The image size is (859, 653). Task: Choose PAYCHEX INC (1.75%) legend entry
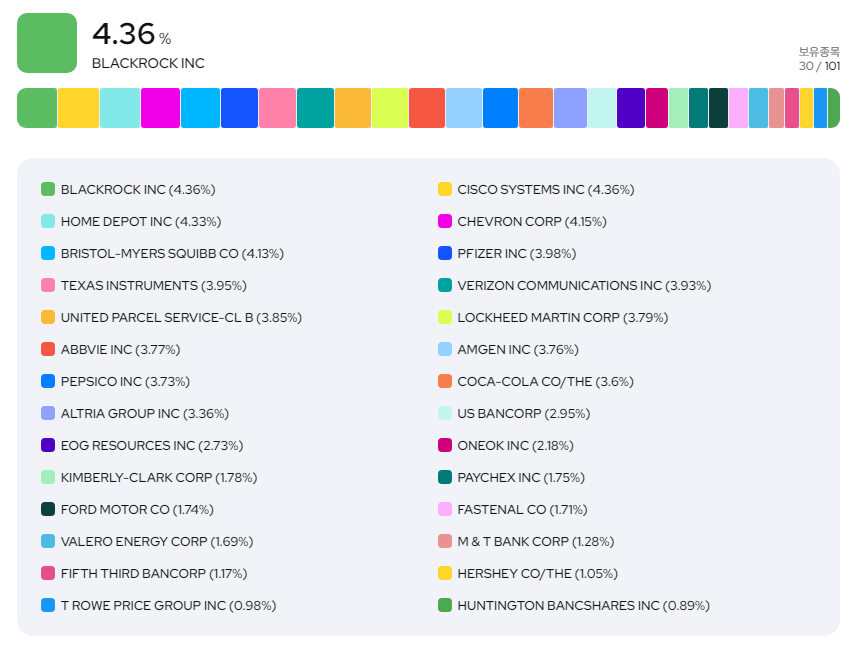pyautogui.click(x=512, y=478)
